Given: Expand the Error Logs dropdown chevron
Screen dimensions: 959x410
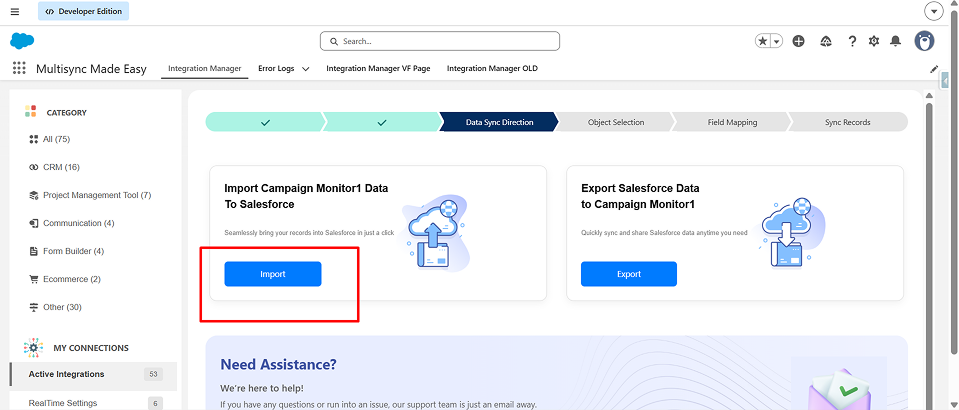Looking at the screenshot, I should click(x=306, y=69).
